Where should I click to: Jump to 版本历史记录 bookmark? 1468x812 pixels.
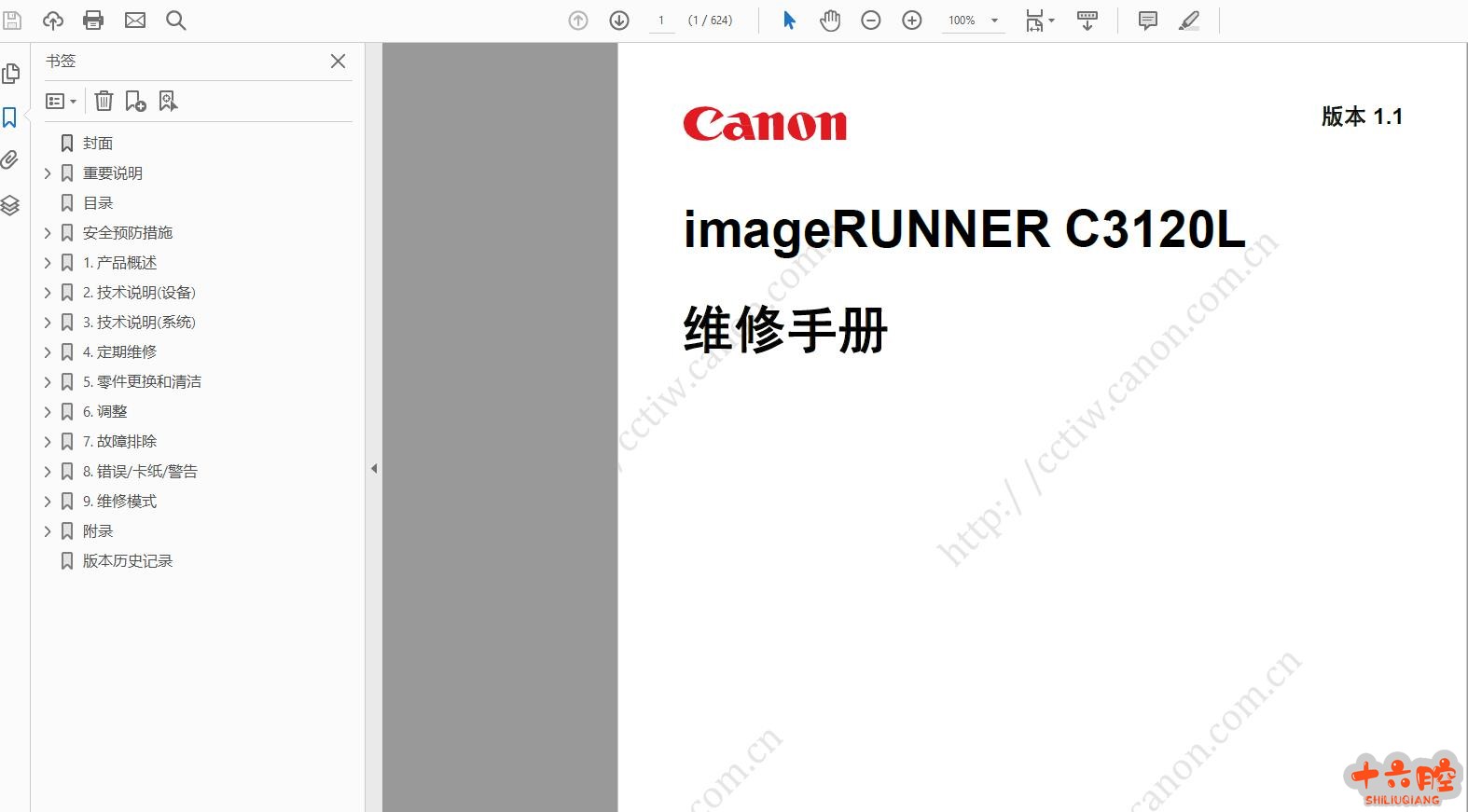128,561
